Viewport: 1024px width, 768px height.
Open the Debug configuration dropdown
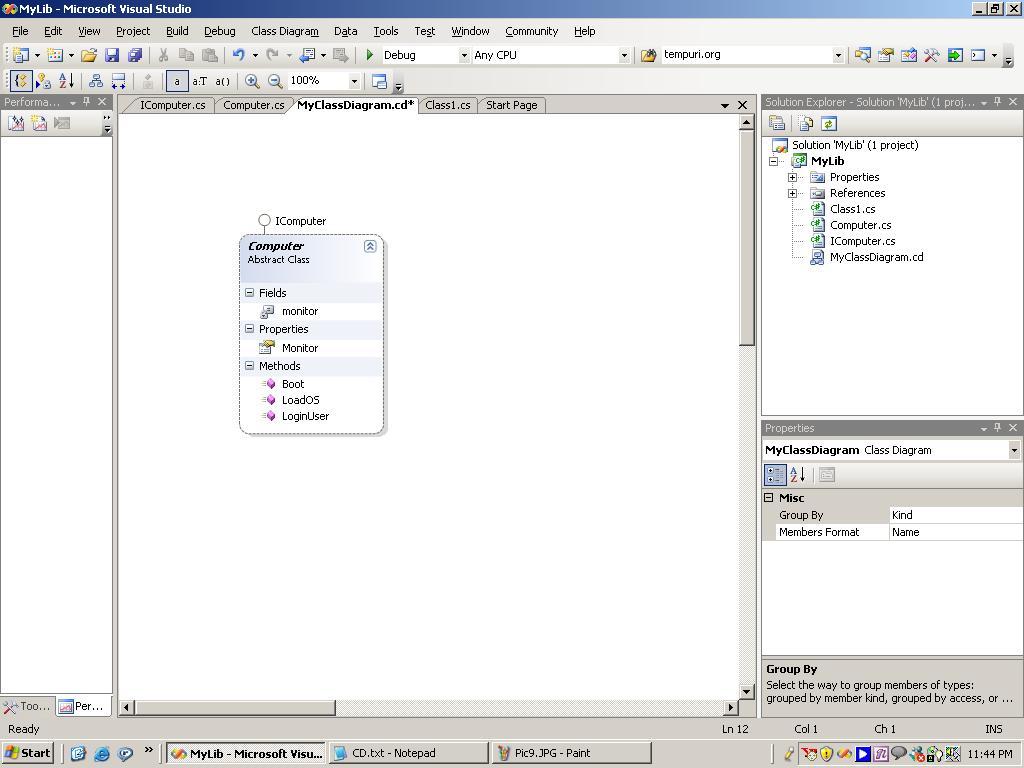464,56
